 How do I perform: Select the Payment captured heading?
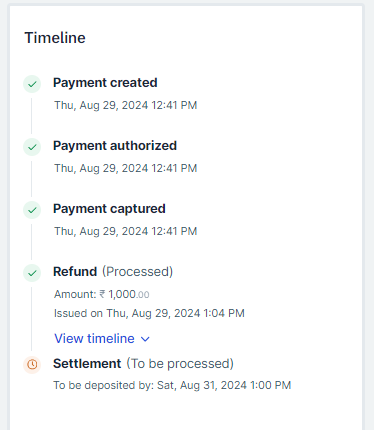109,209
